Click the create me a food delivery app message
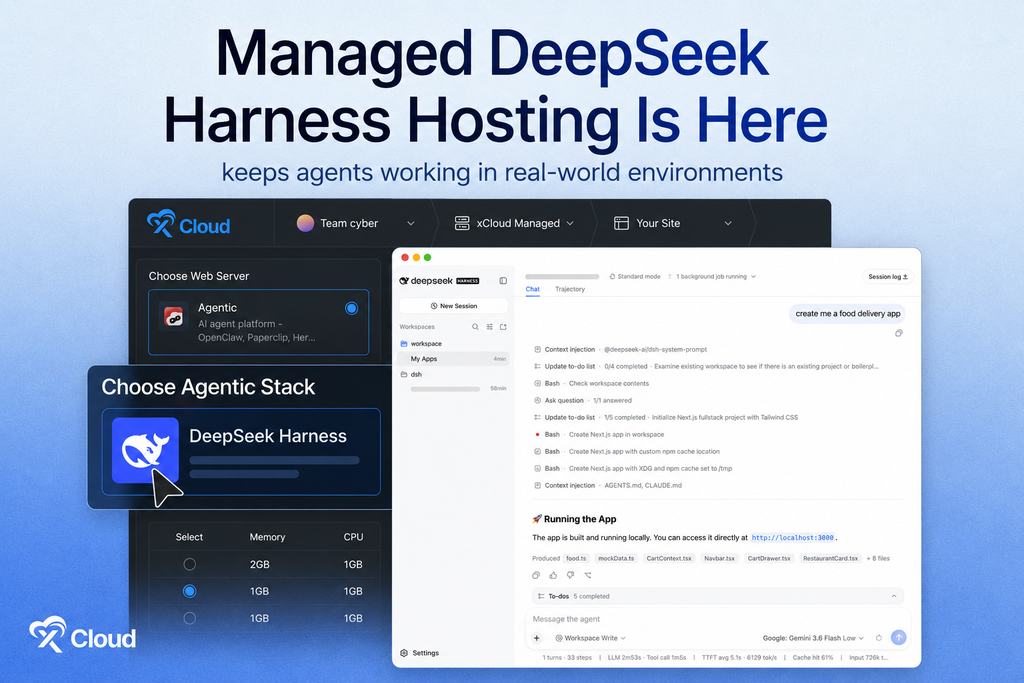The image size is (1024, 683). (848, 314)
